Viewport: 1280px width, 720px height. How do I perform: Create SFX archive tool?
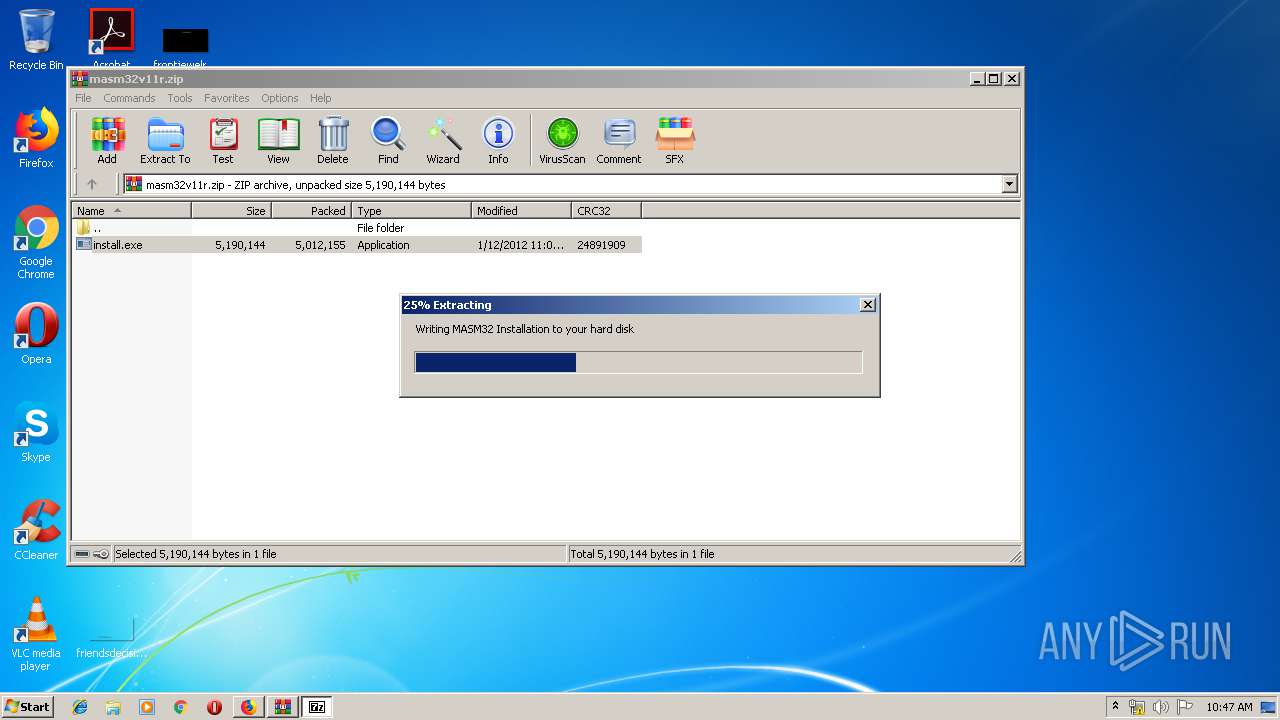675,141
